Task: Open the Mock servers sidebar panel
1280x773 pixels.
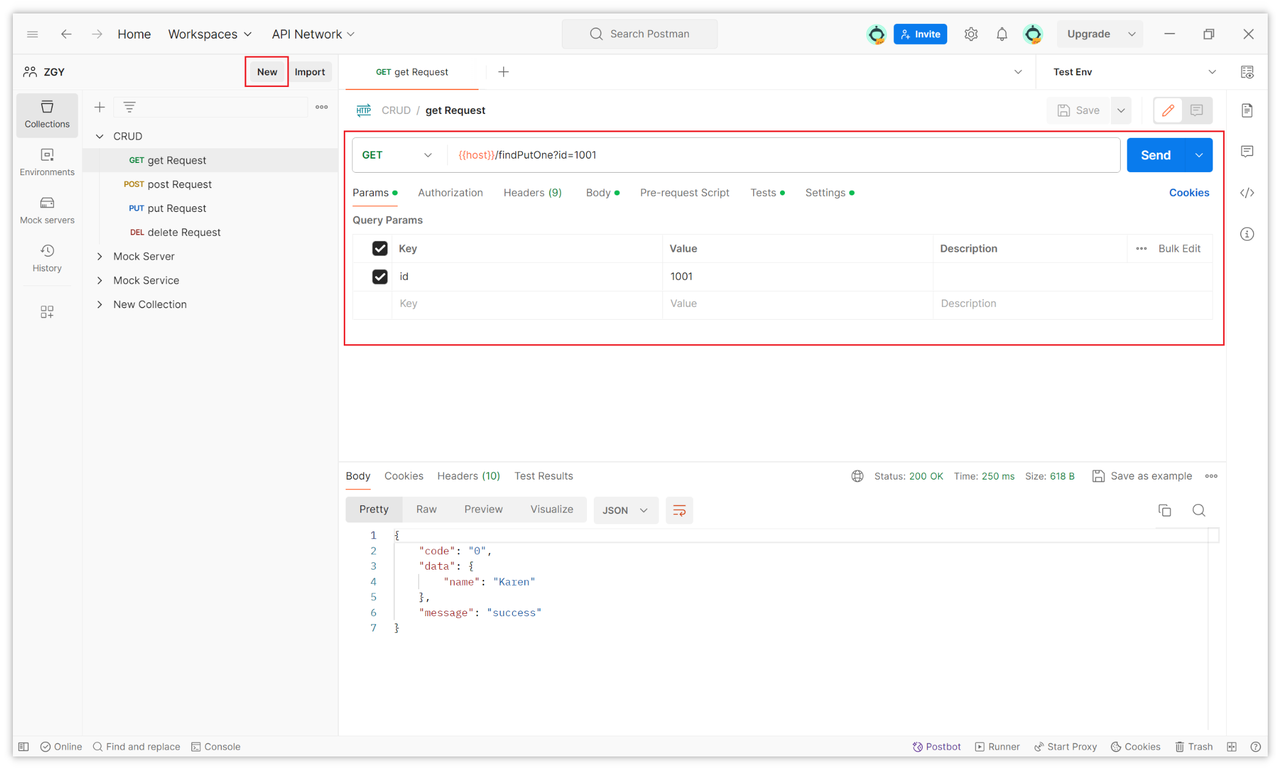Action: [47, 210]
